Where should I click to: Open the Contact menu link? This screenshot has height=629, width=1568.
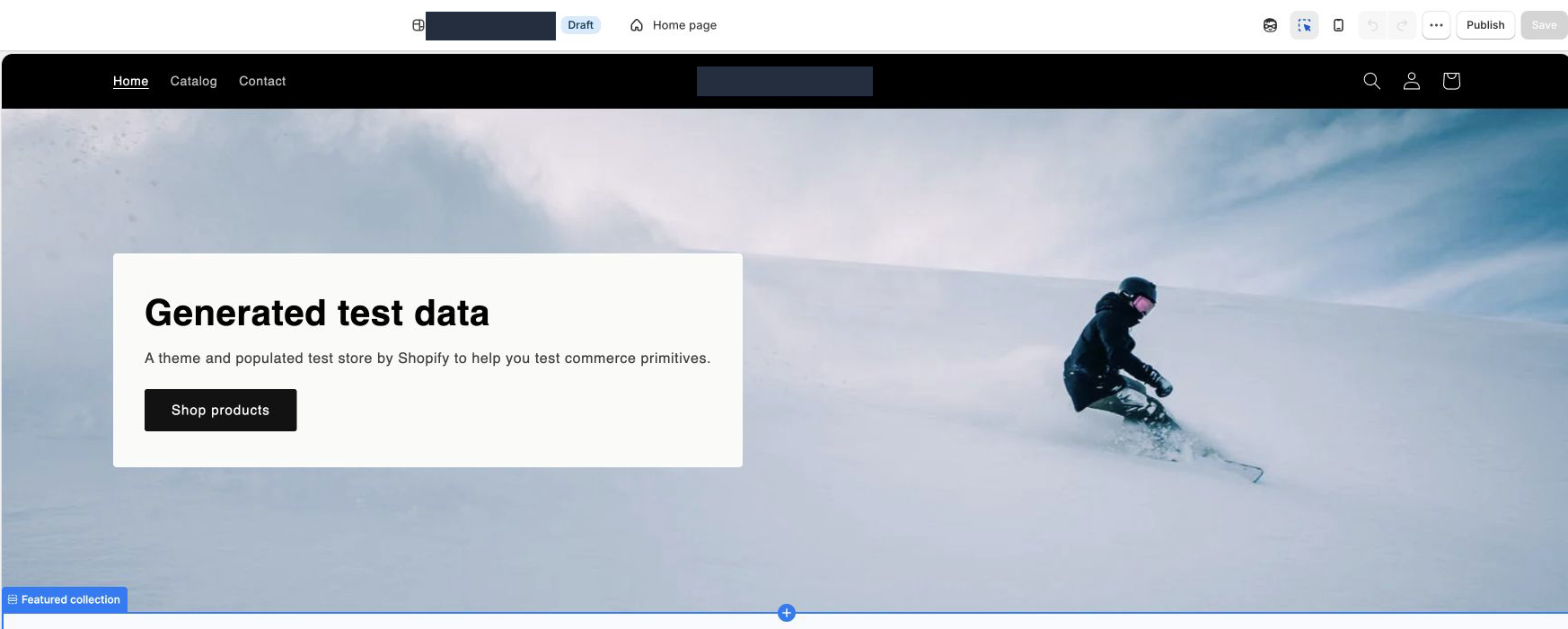coord(262,81)
